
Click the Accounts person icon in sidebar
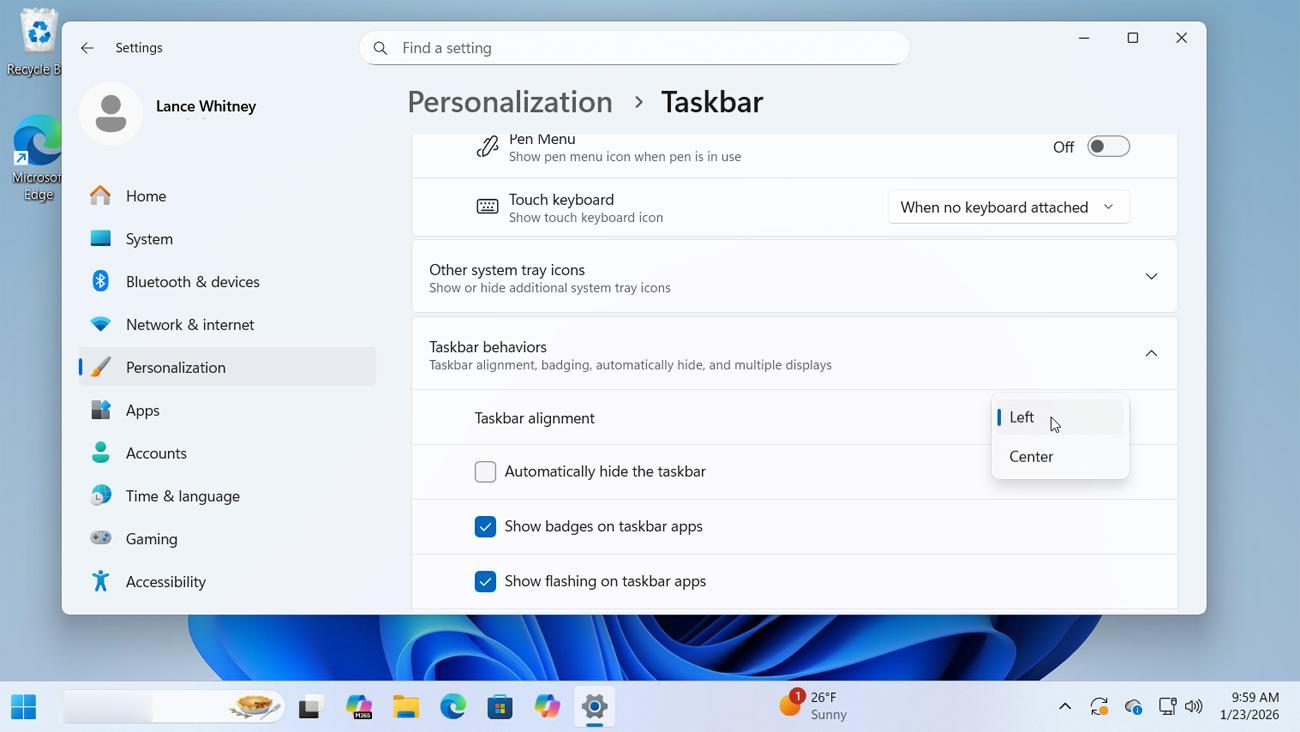100,453
